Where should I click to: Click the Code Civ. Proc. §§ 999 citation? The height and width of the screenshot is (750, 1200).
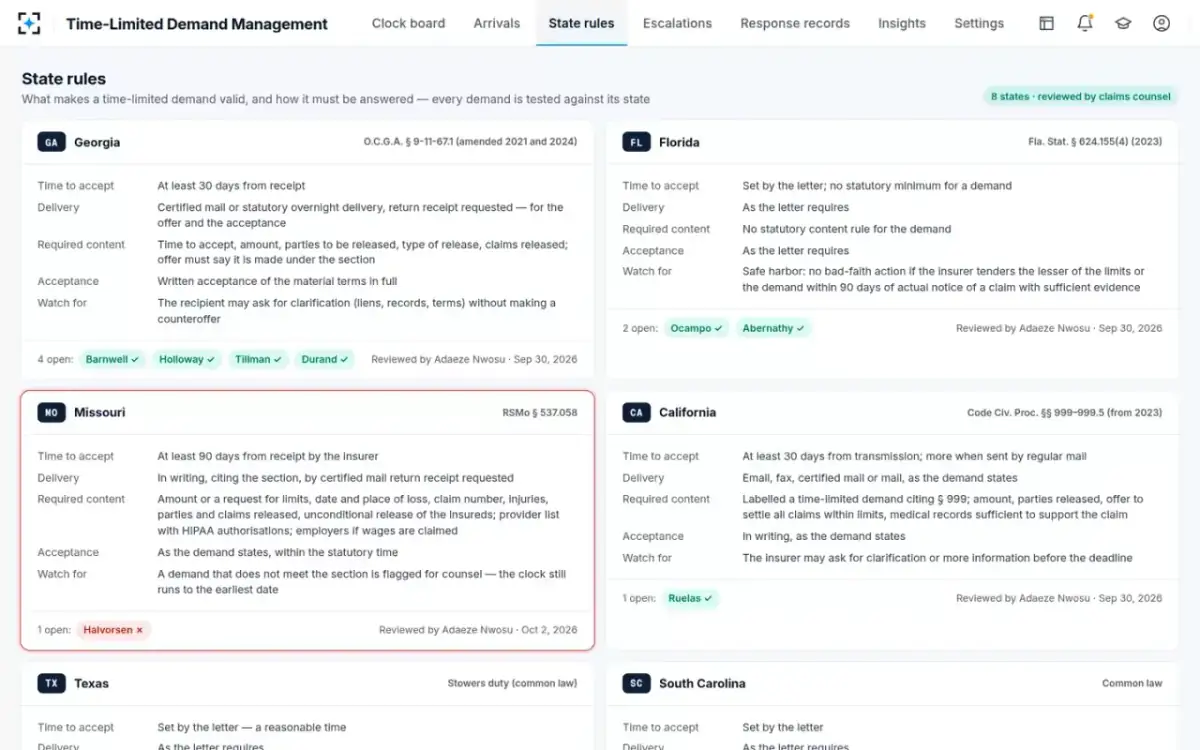click(x=1065, y=412)
